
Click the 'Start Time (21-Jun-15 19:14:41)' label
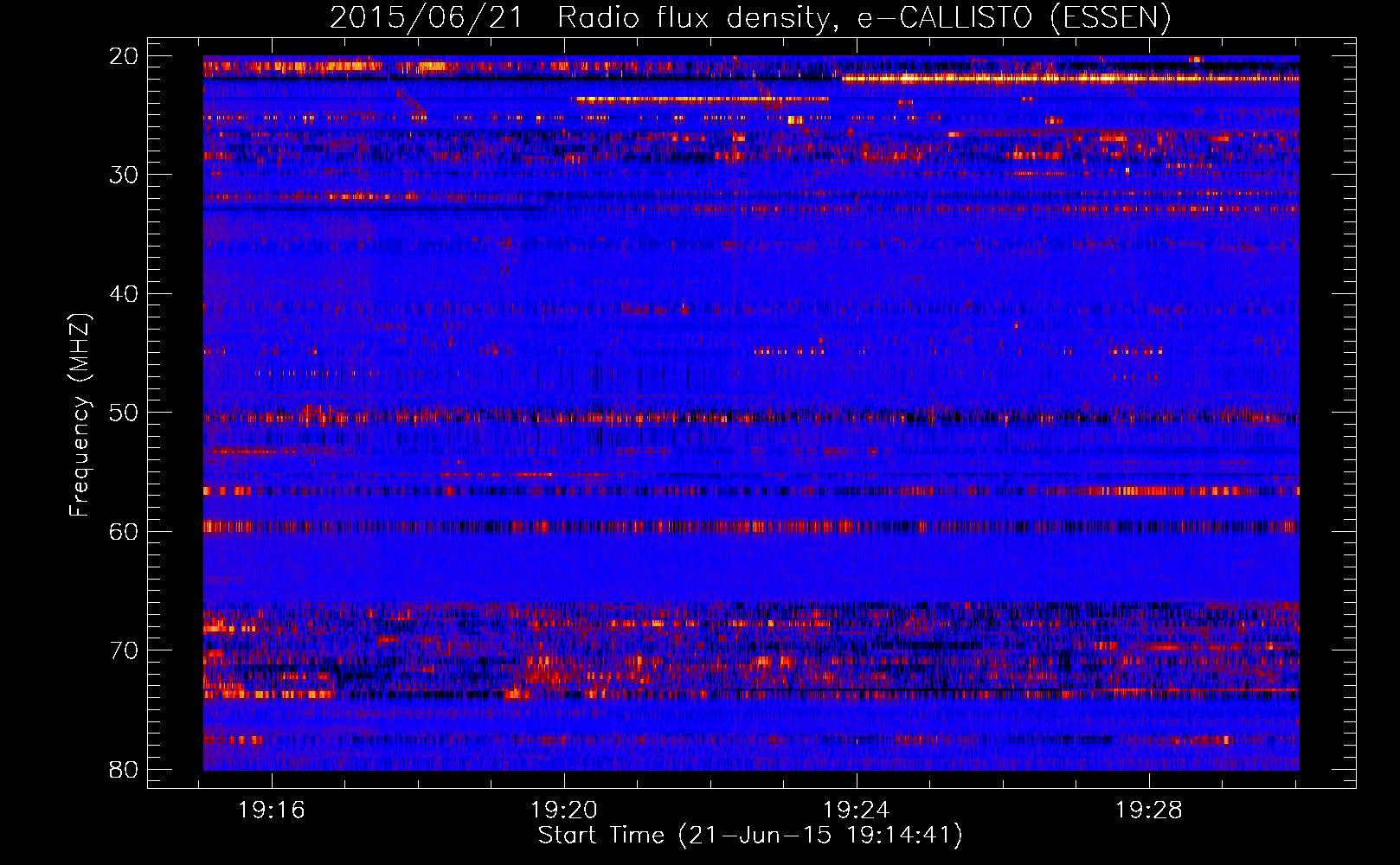pyautogui.click(x=750, y=836)
